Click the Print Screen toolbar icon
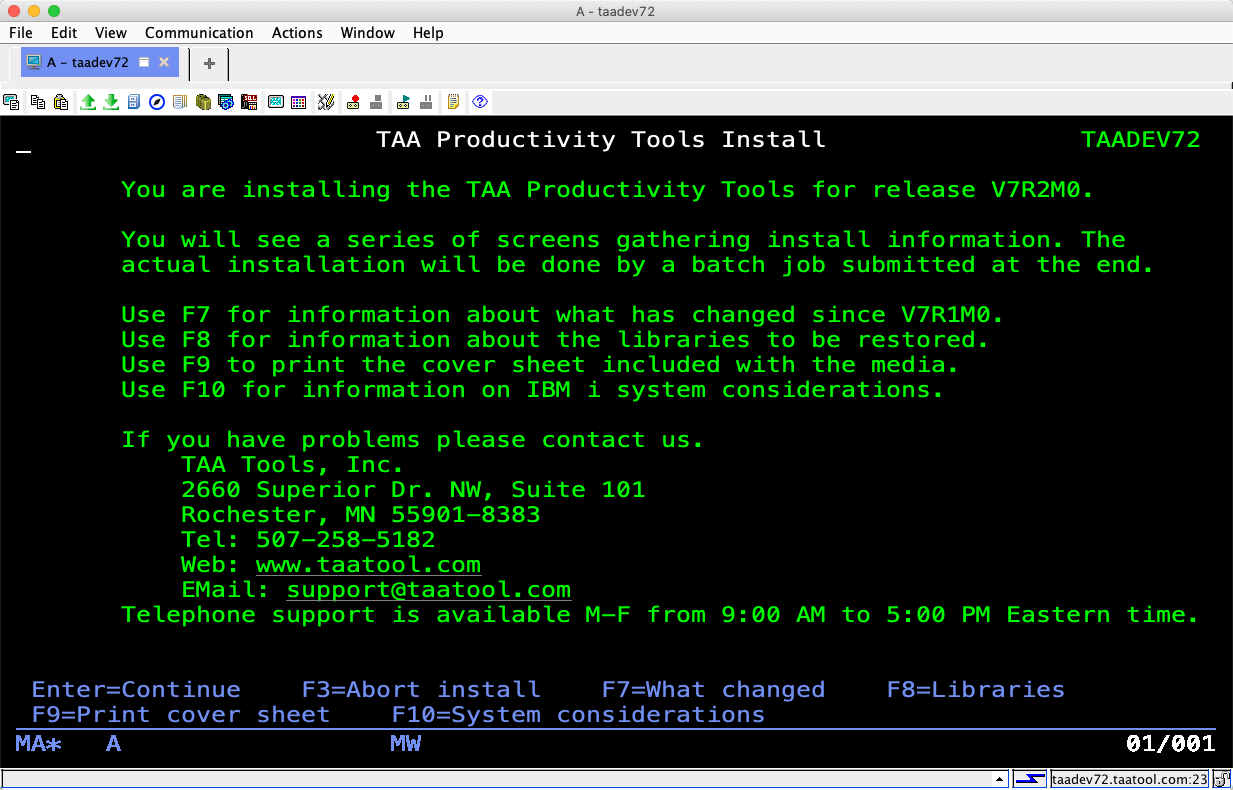 click(x=12, y=102)
